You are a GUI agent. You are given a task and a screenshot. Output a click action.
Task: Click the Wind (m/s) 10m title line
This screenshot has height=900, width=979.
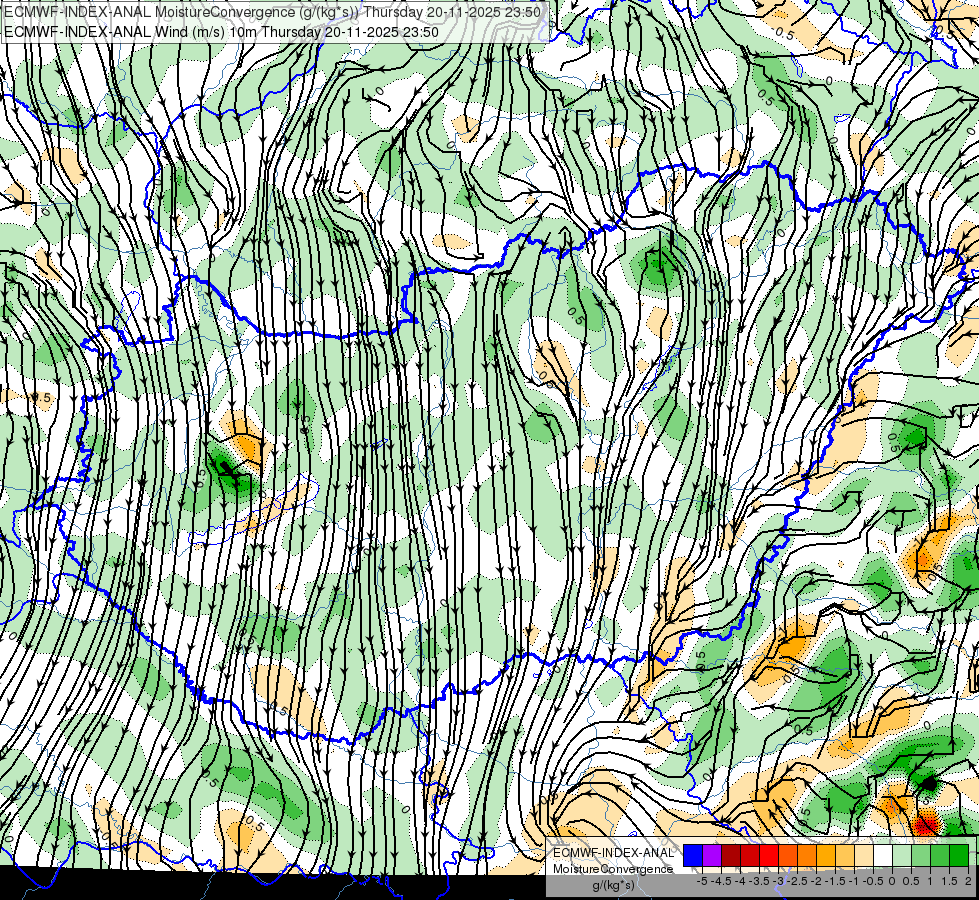click(221, 32)
